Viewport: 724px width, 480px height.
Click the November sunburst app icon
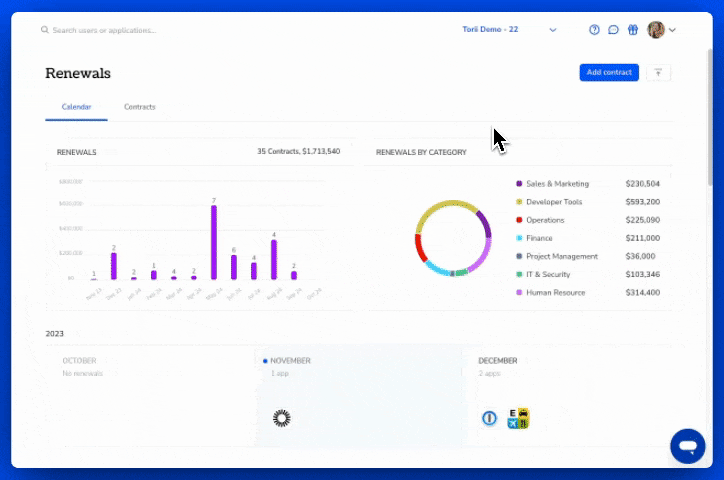point(282,419)
